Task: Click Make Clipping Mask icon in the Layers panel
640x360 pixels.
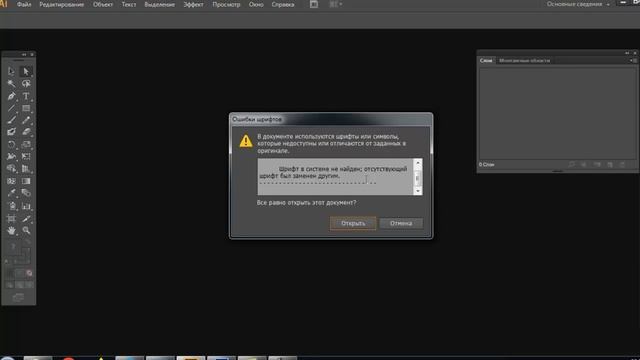Action: [x=584, y=164]
